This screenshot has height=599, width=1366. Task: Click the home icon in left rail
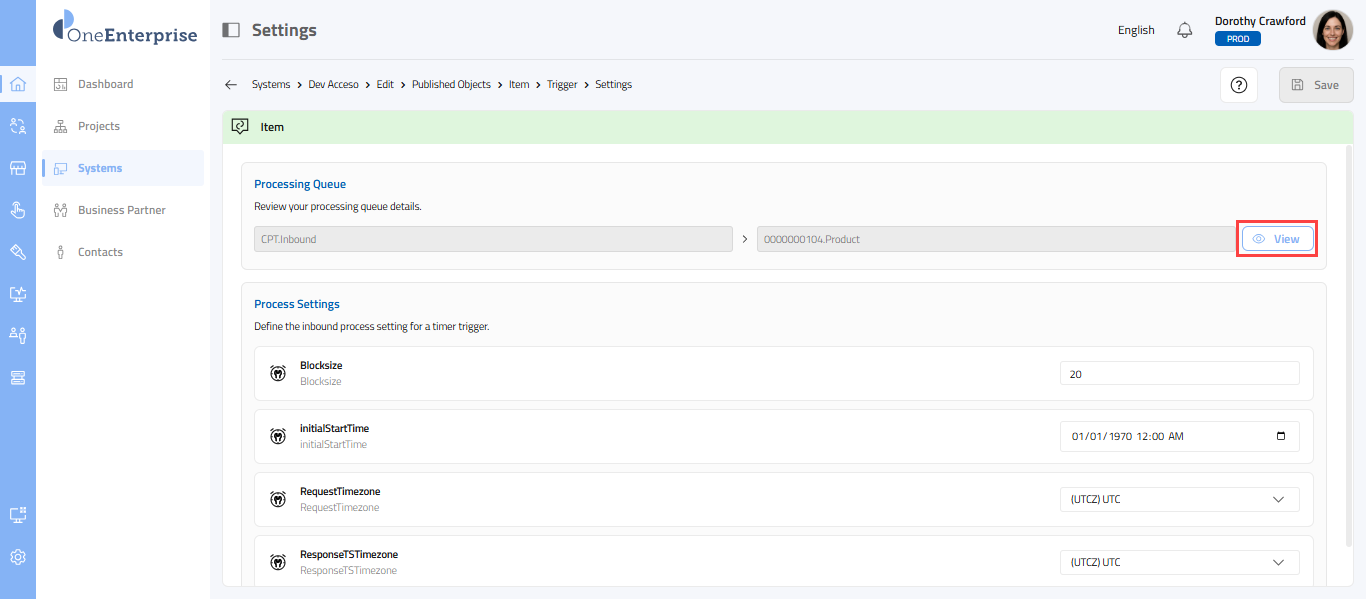(17, 84)
